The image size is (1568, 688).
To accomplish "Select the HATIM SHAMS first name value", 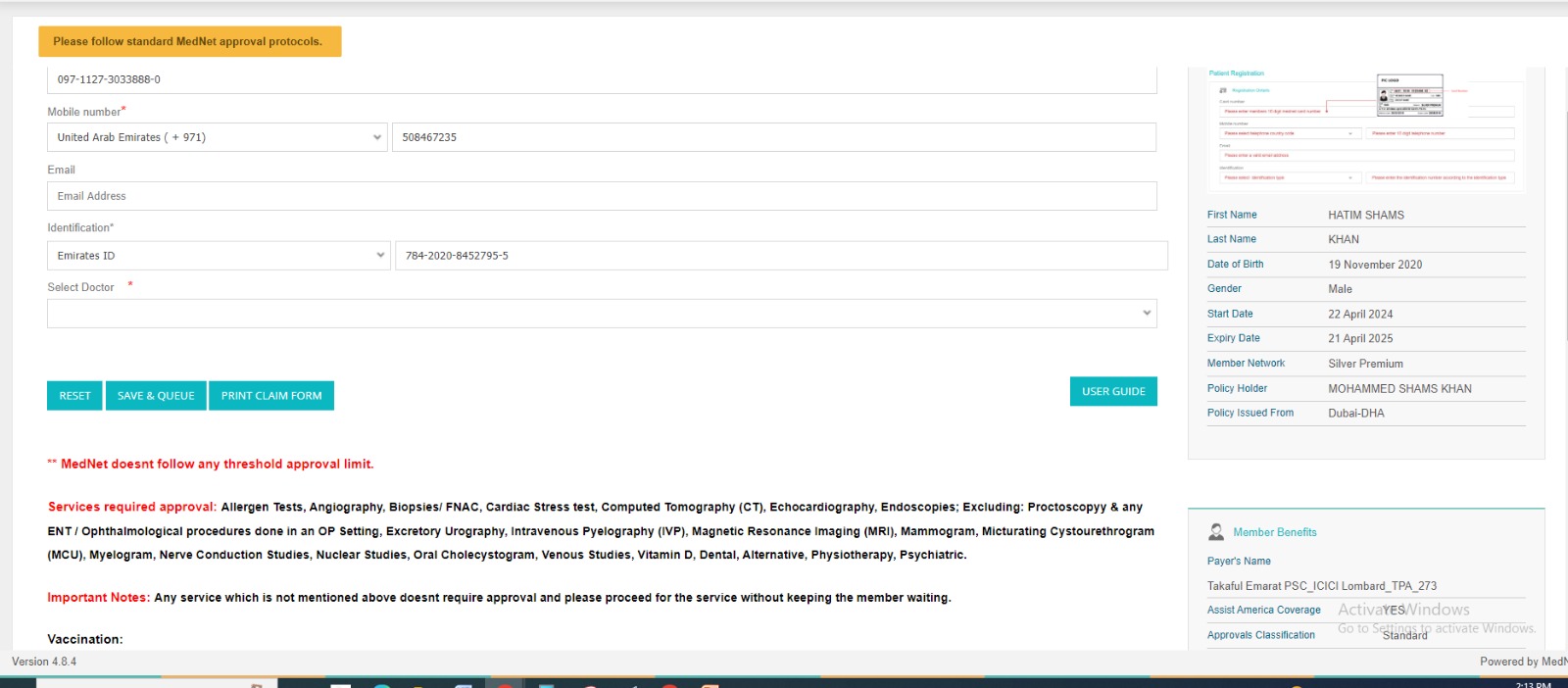I will 1366,215.
